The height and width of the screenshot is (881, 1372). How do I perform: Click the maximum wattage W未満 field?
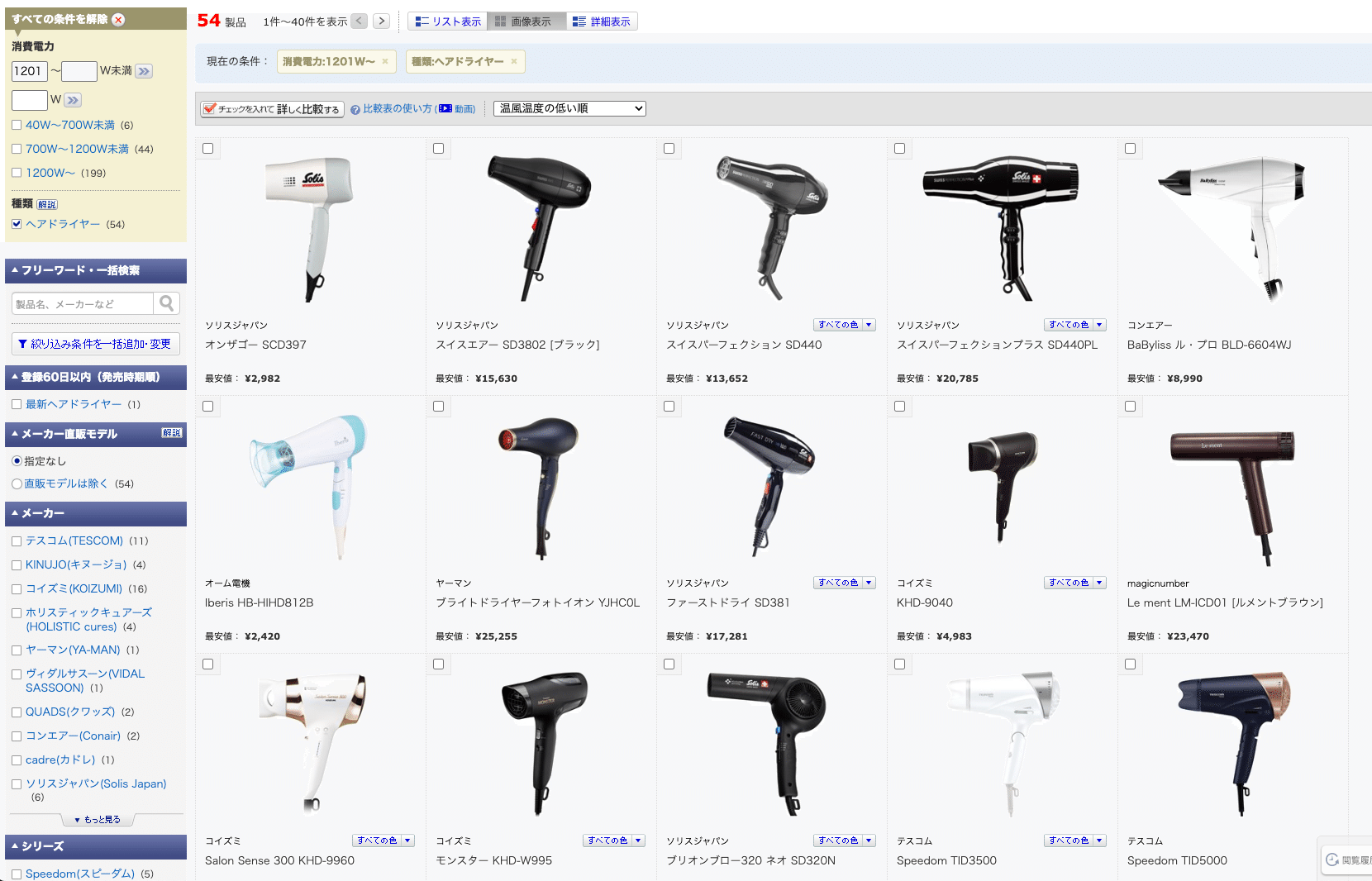click(x=79, y=71)
